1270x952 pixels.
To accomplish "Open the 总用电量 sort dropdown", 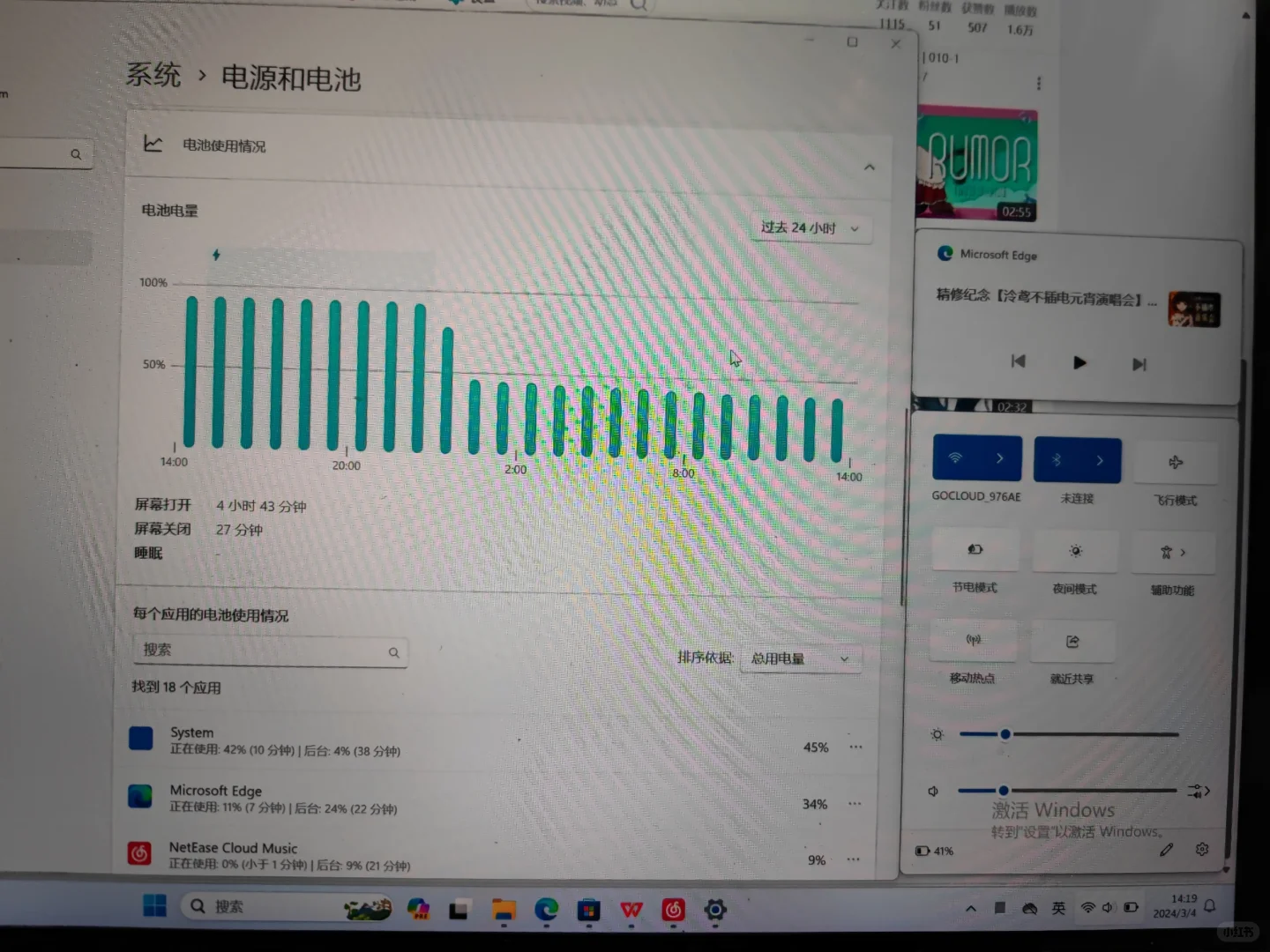I will 799,658.
